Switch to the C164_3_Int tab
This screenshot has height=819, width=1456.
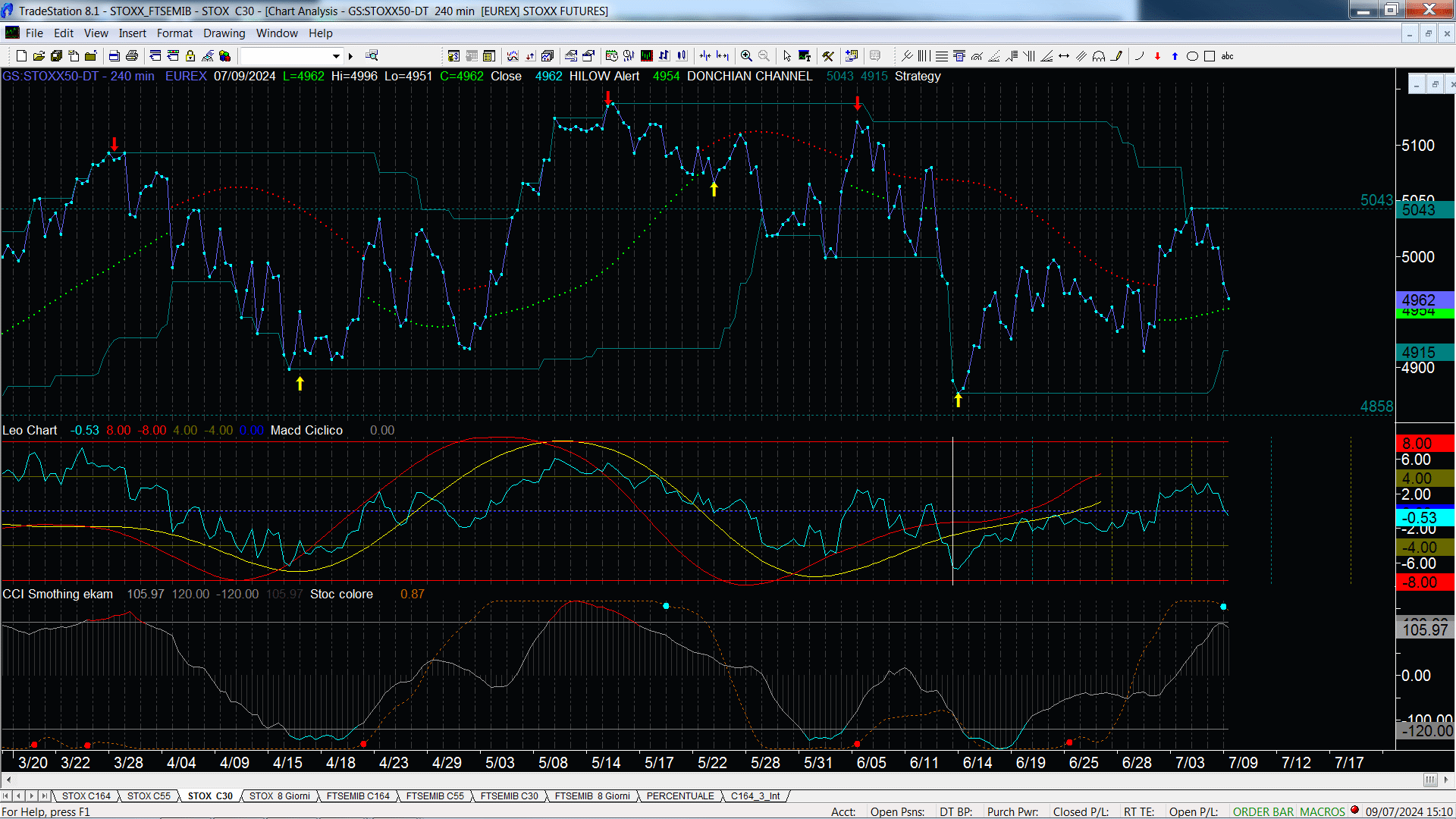(755, 795)
